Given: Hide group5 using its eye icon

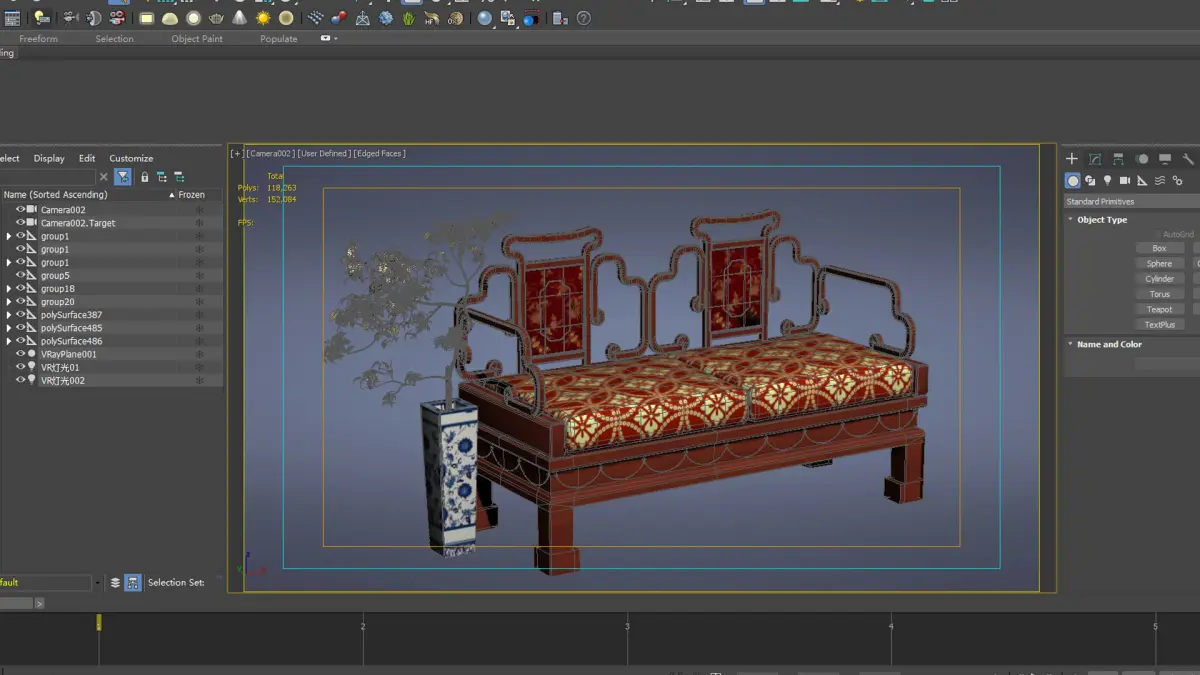Looking at the screenshot, I should [21, 275].
